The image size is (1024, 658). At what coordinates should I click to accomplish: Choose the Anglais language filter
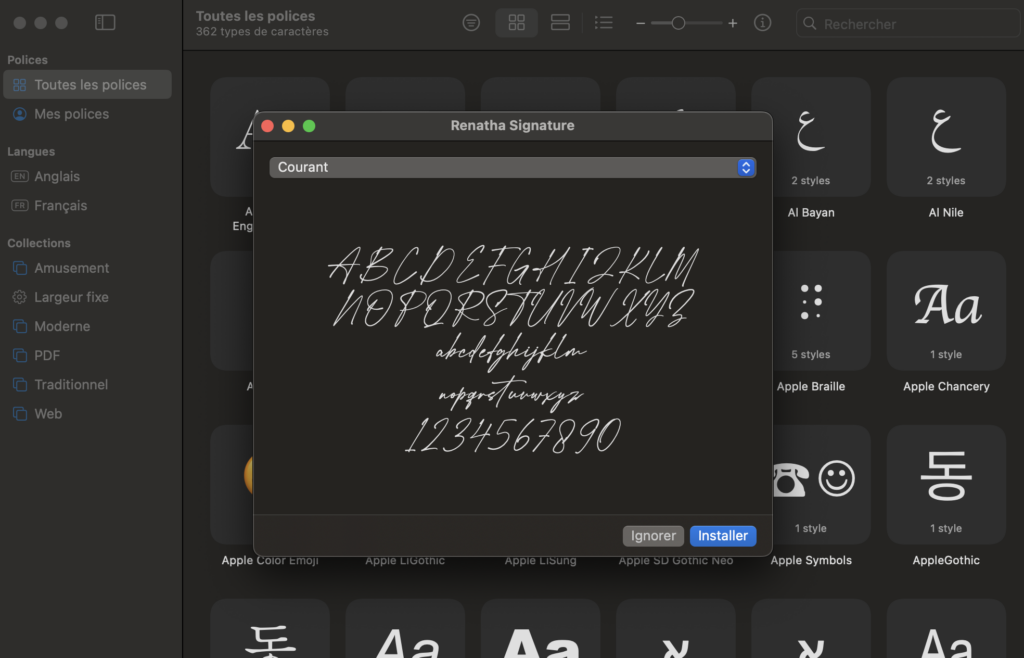pyautogui.click(x=57, y=176)
